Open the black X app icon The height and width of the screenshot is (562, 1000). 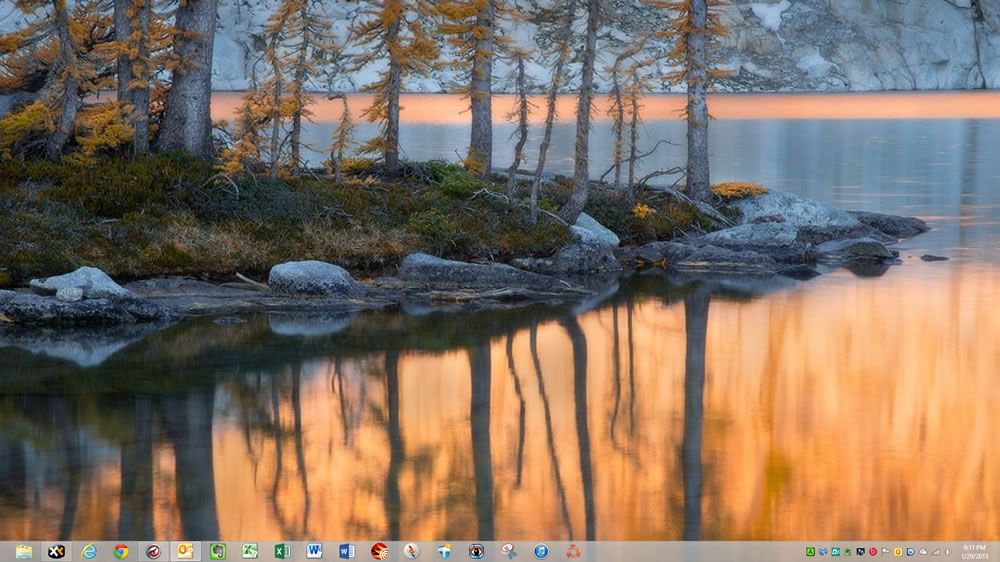56,551
